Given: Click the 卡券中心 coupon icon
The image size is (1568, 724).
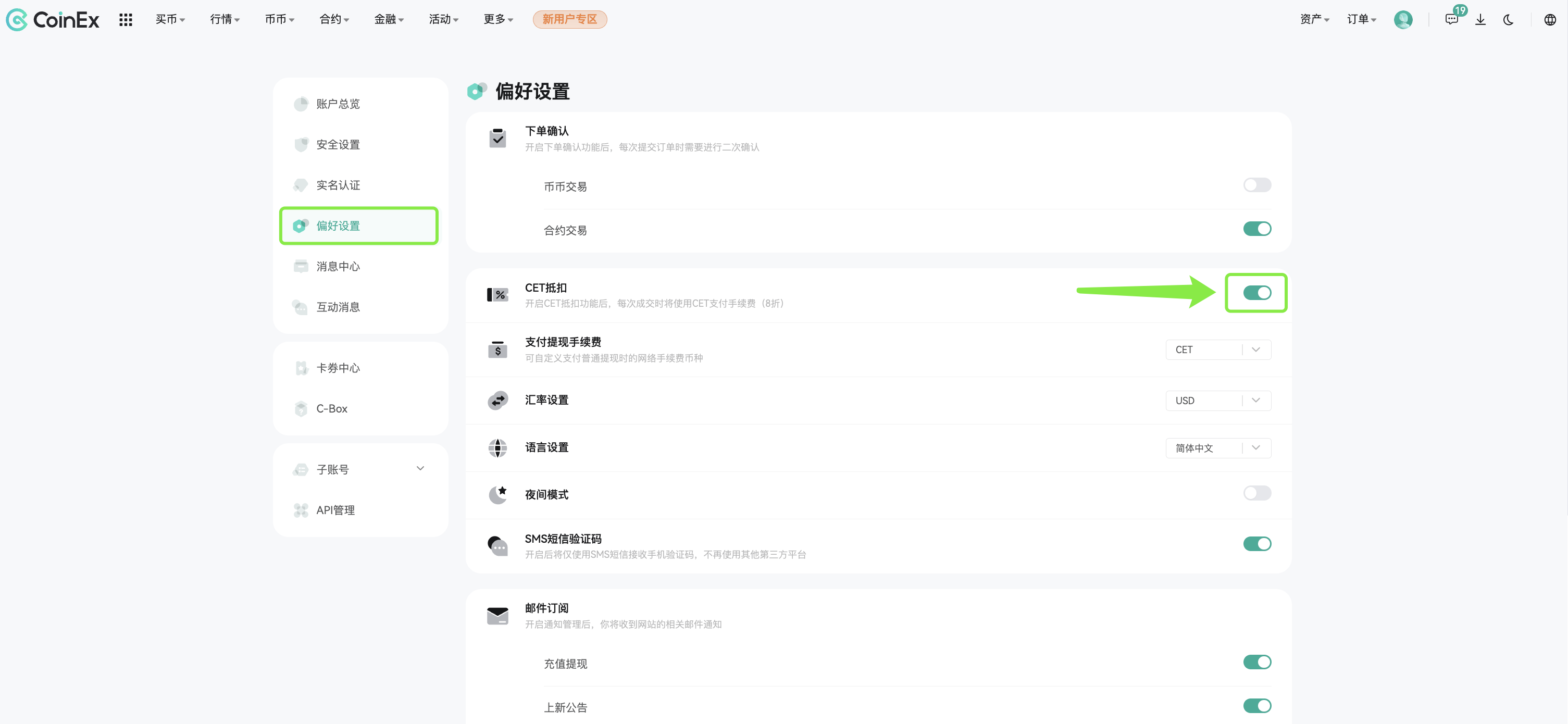Looking at the screenshot, I should (301, 368).
